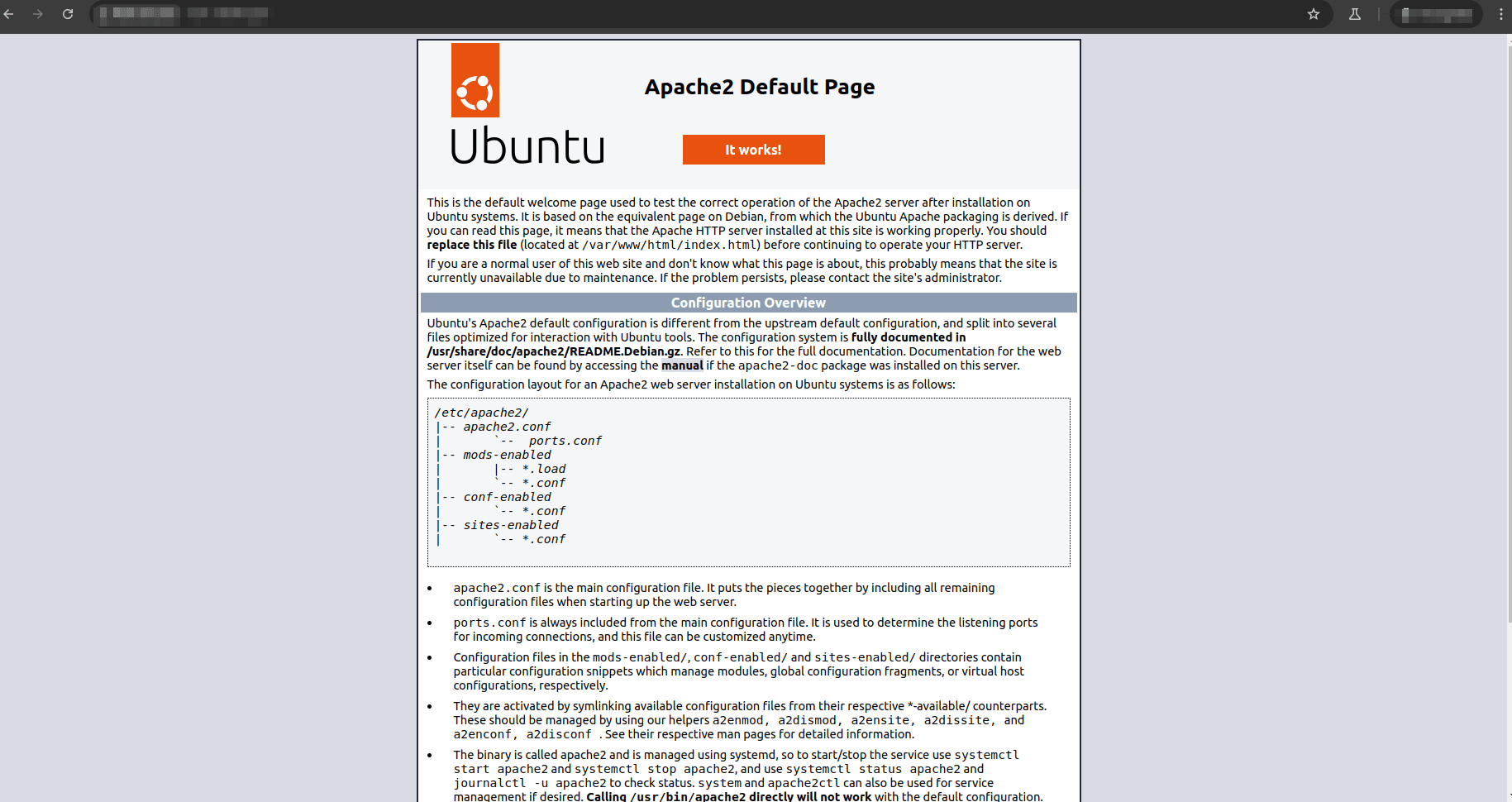Open Chrome experiments via the beaker icon
1512x802 pixels.
click(1354, 14)
